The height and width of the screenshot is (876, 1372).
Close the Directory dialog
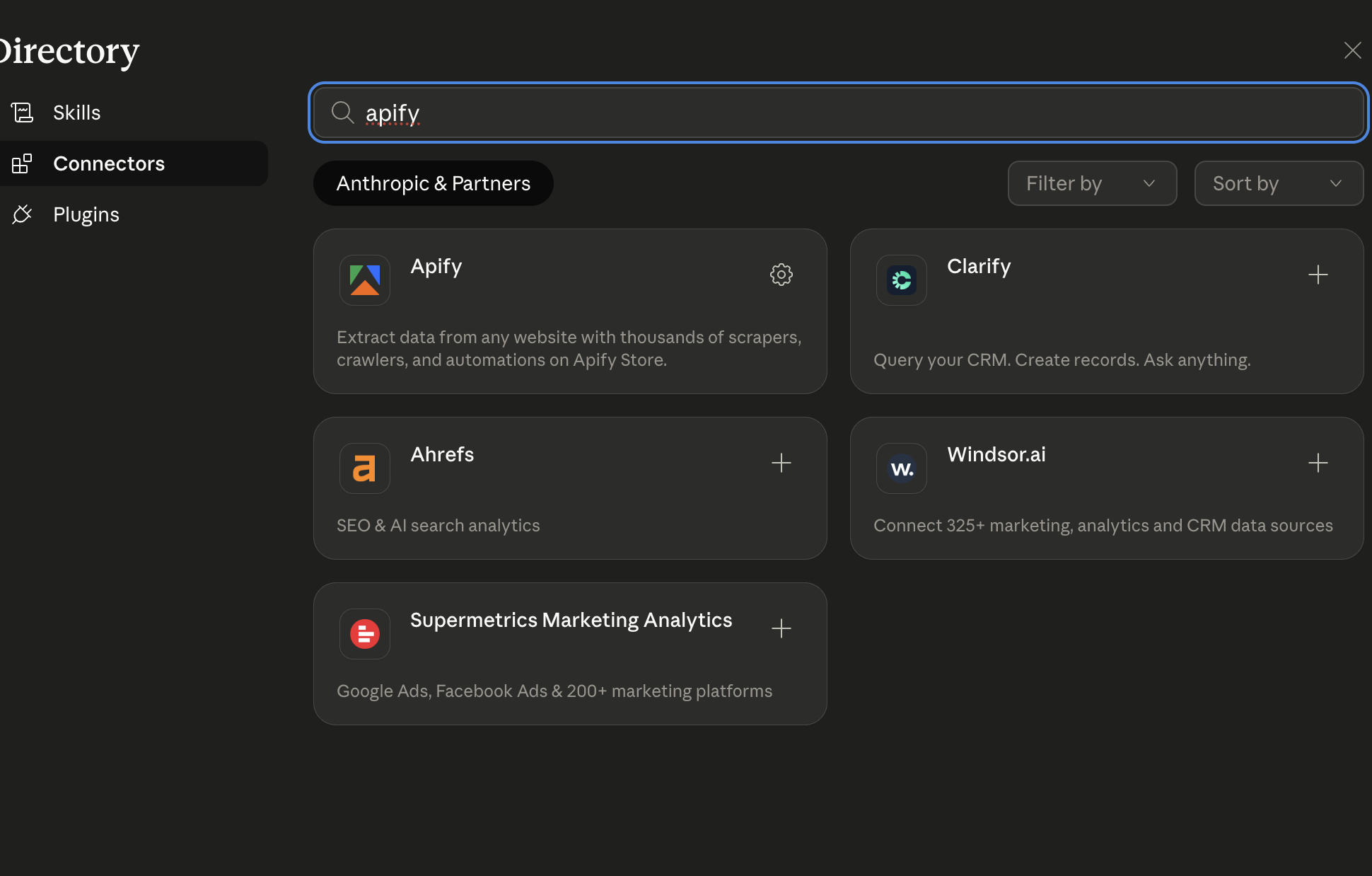[1352, 50]
